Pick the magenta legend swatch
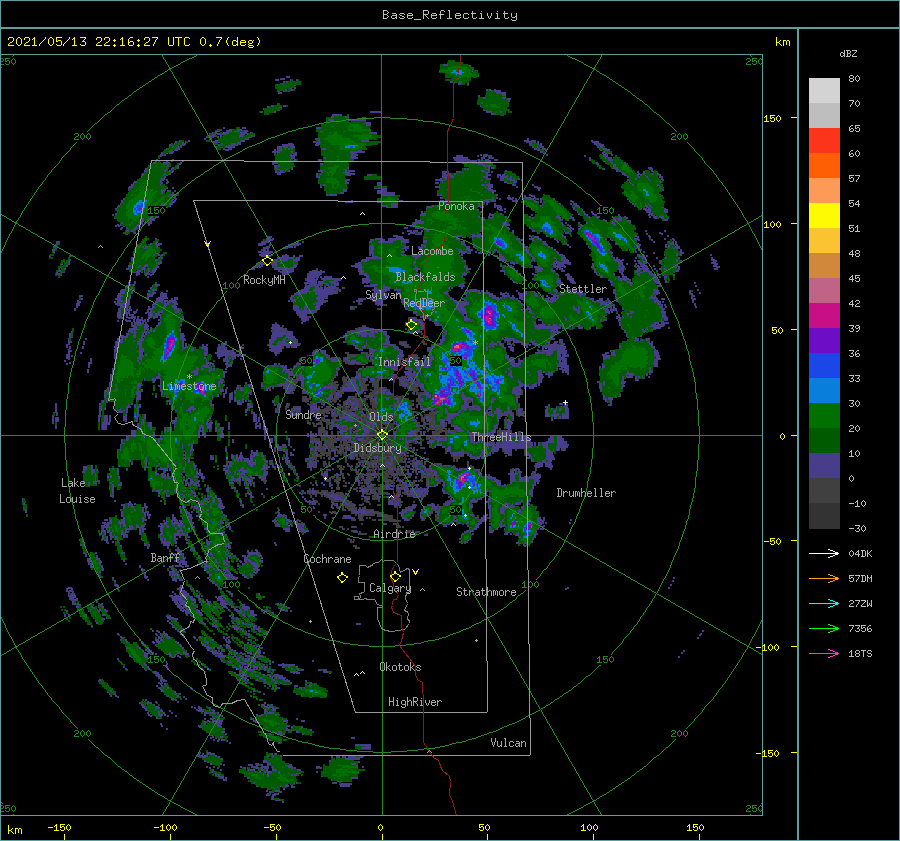This screenshot has height=841, width=900. coord(824,315)
